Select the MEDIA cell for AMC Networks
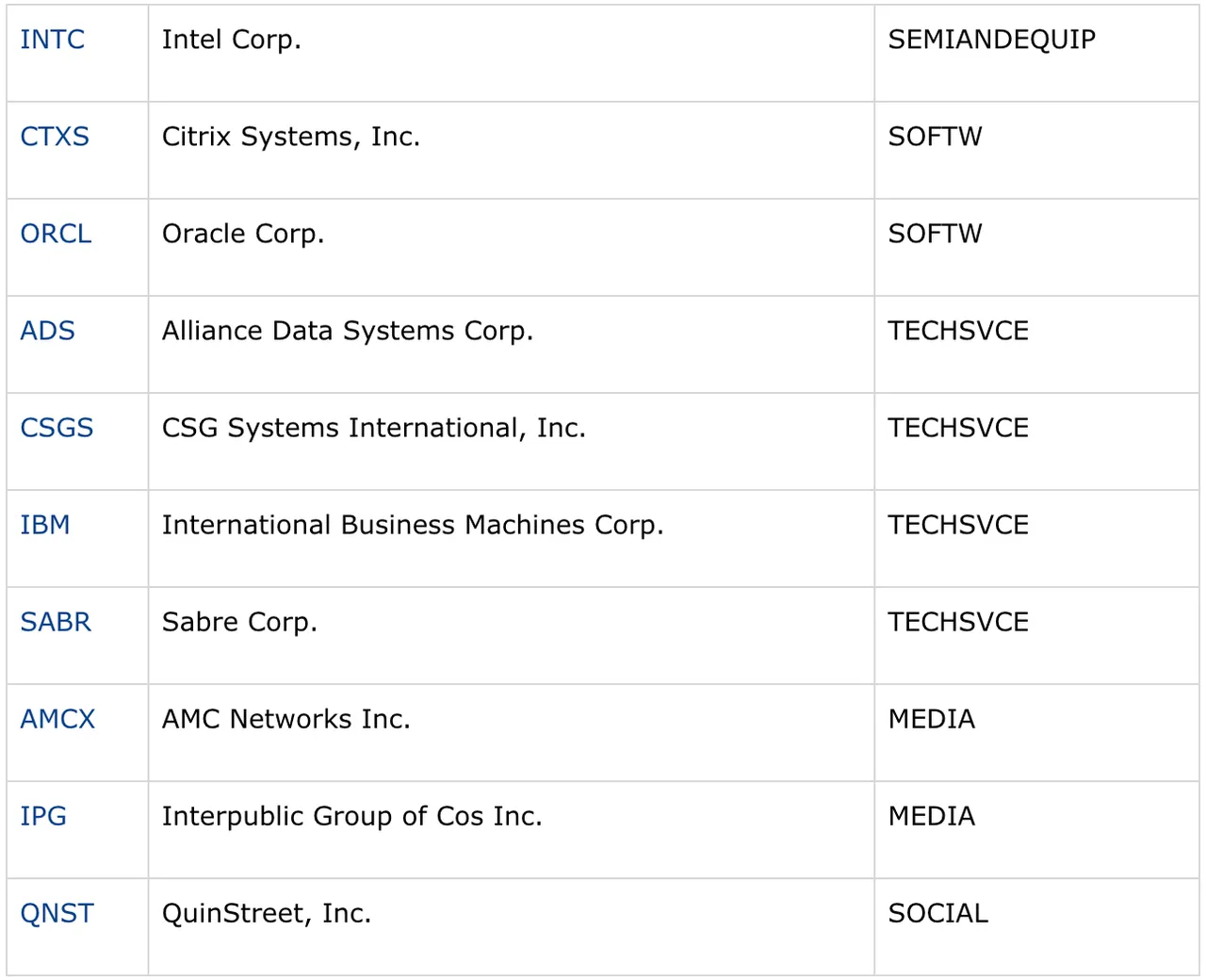Screen dimensions: 1206x980 pos(1036,733)
